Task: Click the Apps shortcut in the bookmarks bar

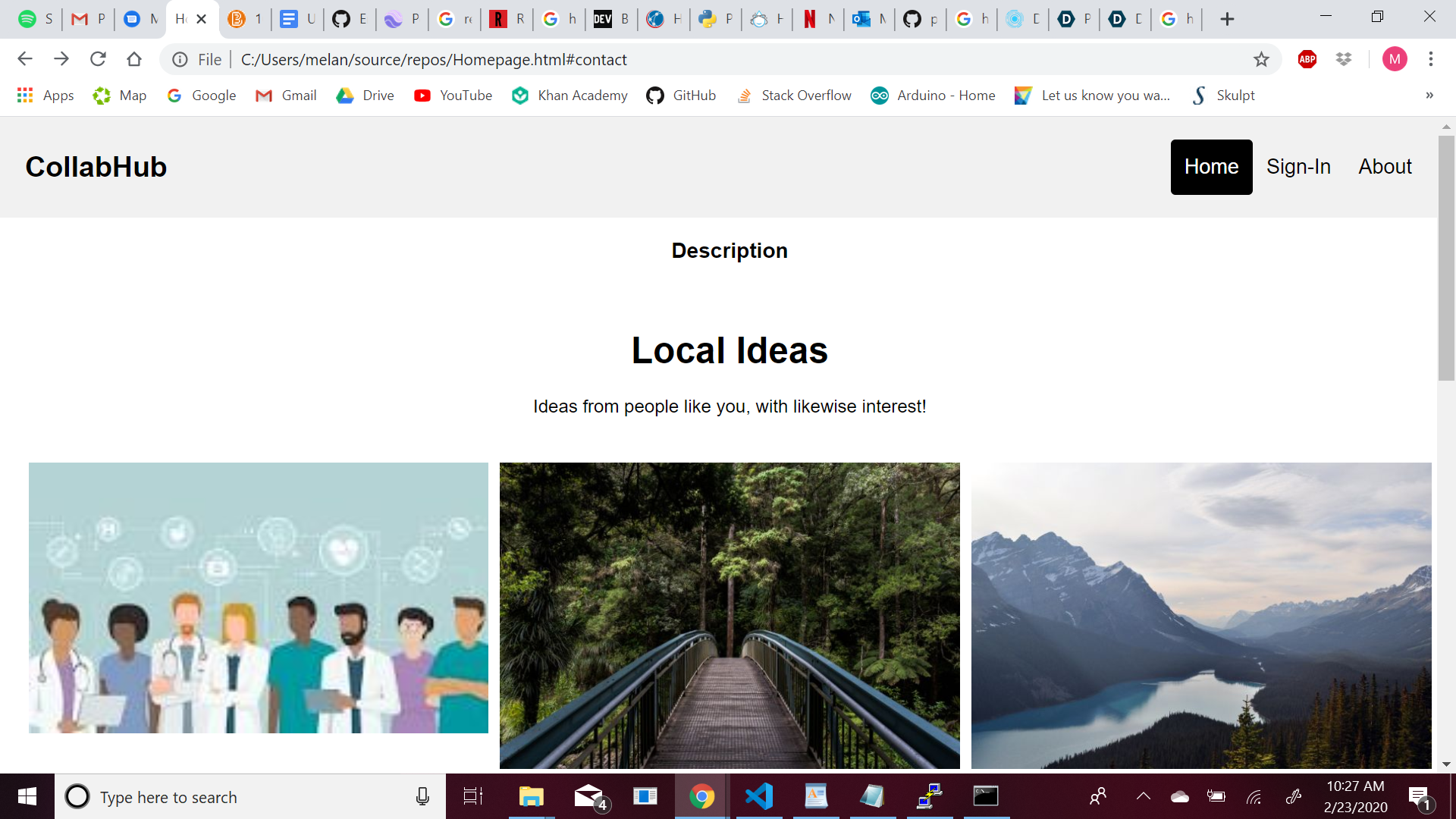Action: (x=45, y=96)
